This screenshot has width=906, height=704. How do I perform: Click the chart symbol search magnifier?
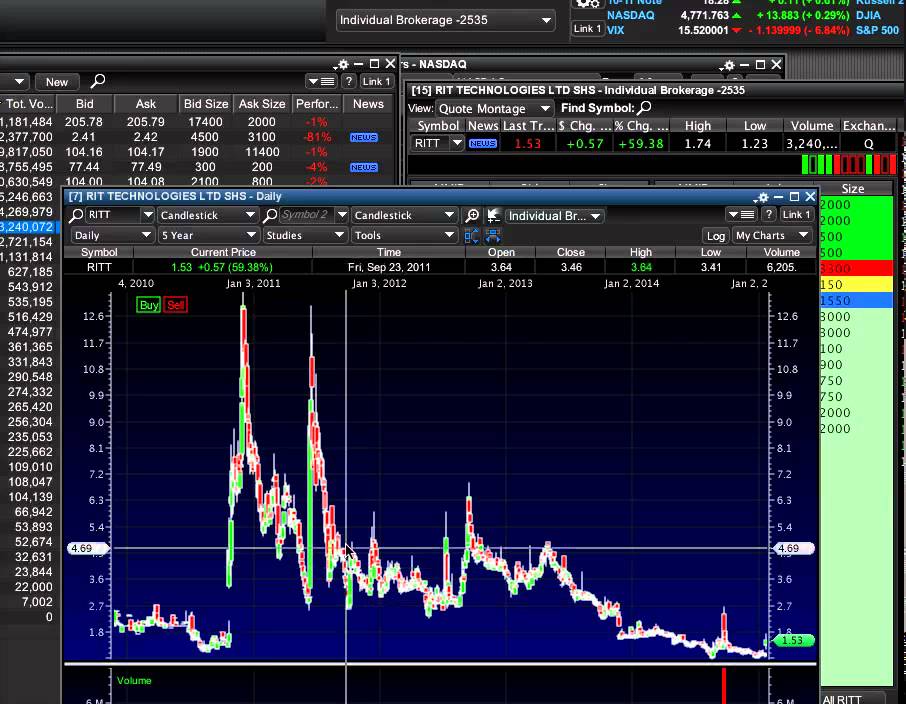(x=76, y=215)
